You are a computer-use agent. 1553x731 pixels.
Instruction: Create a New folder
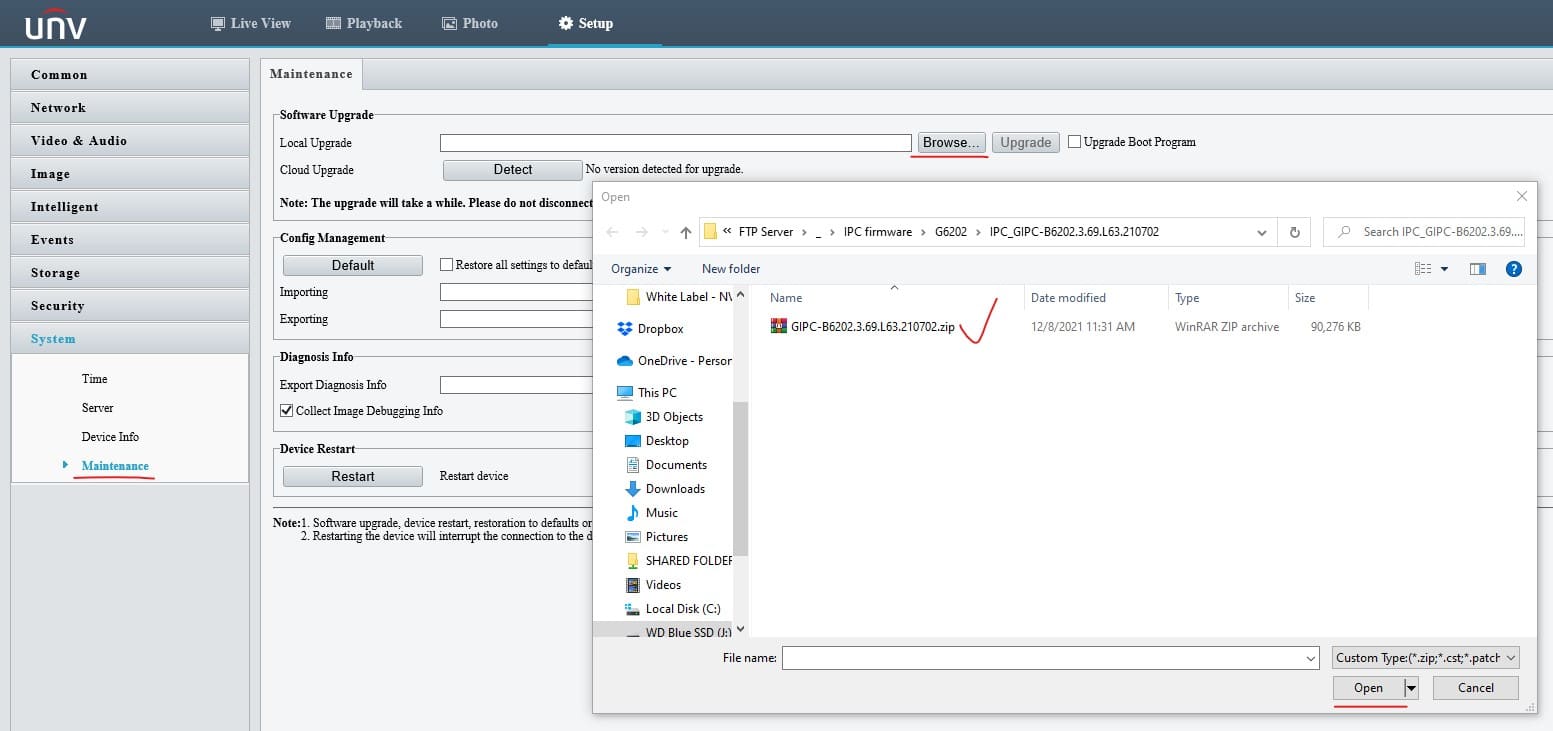731,269
